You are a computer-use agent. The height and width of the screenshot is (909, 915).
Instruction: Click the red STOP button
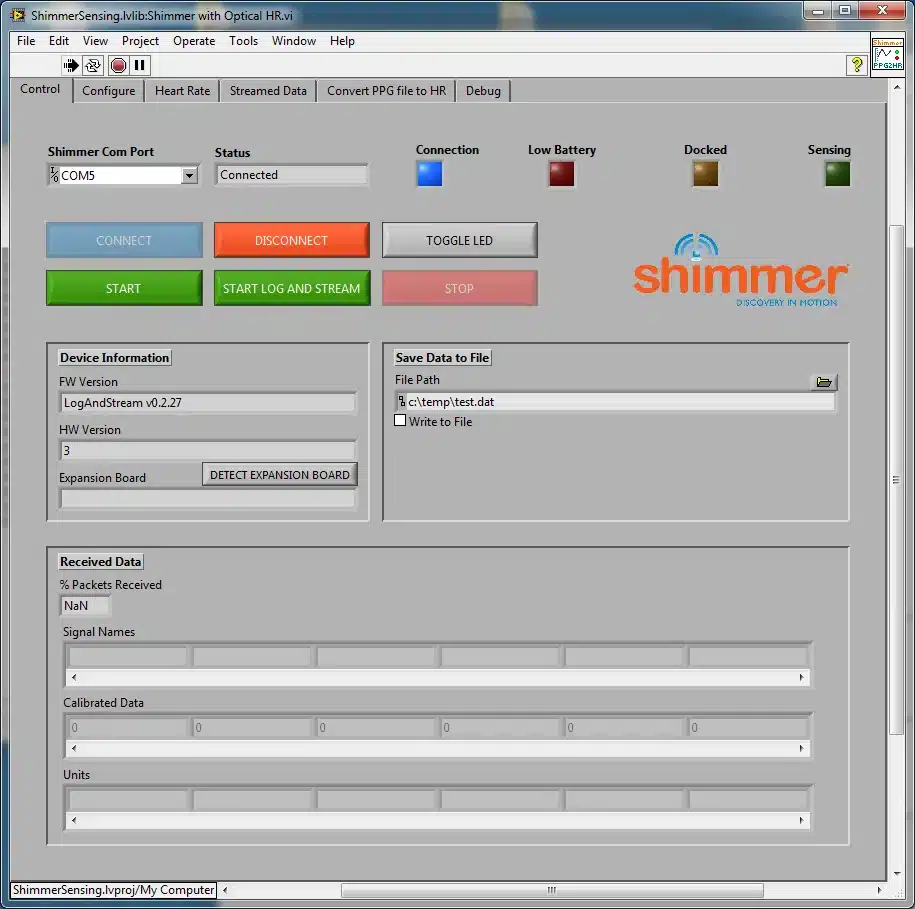pos(460,288)
